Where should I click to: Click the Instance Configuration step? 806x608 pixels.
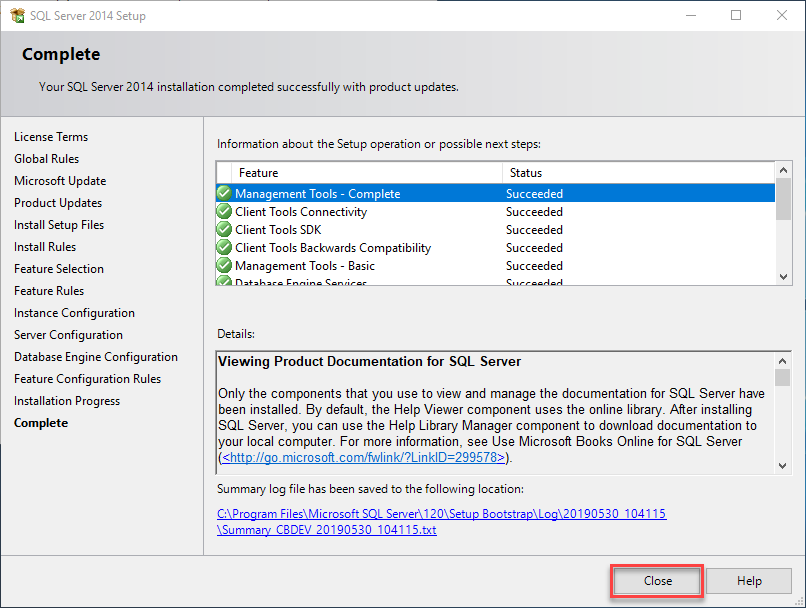pos(75,313)
